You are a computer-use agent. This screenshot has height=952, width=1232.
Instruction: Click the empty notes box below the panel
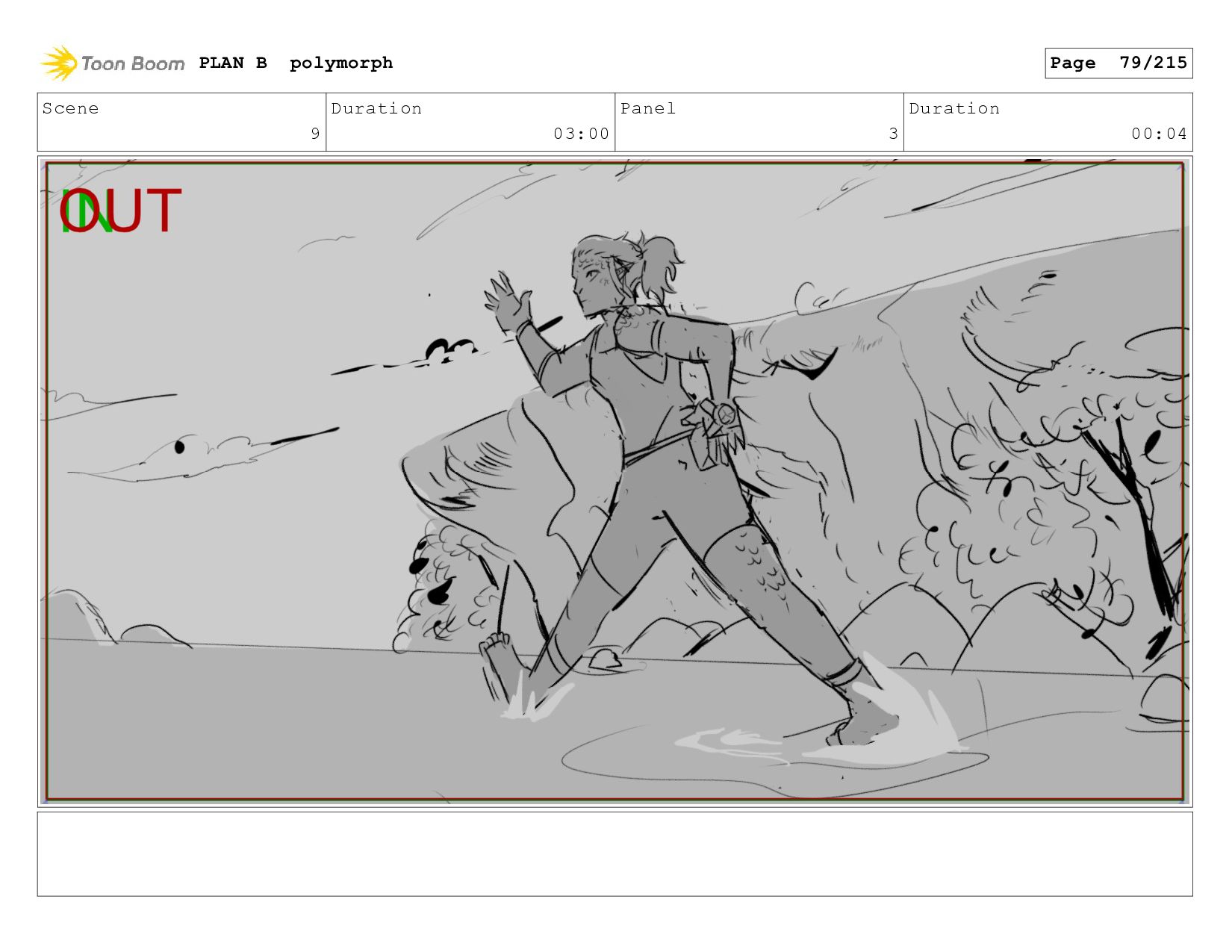coord(615,854)
